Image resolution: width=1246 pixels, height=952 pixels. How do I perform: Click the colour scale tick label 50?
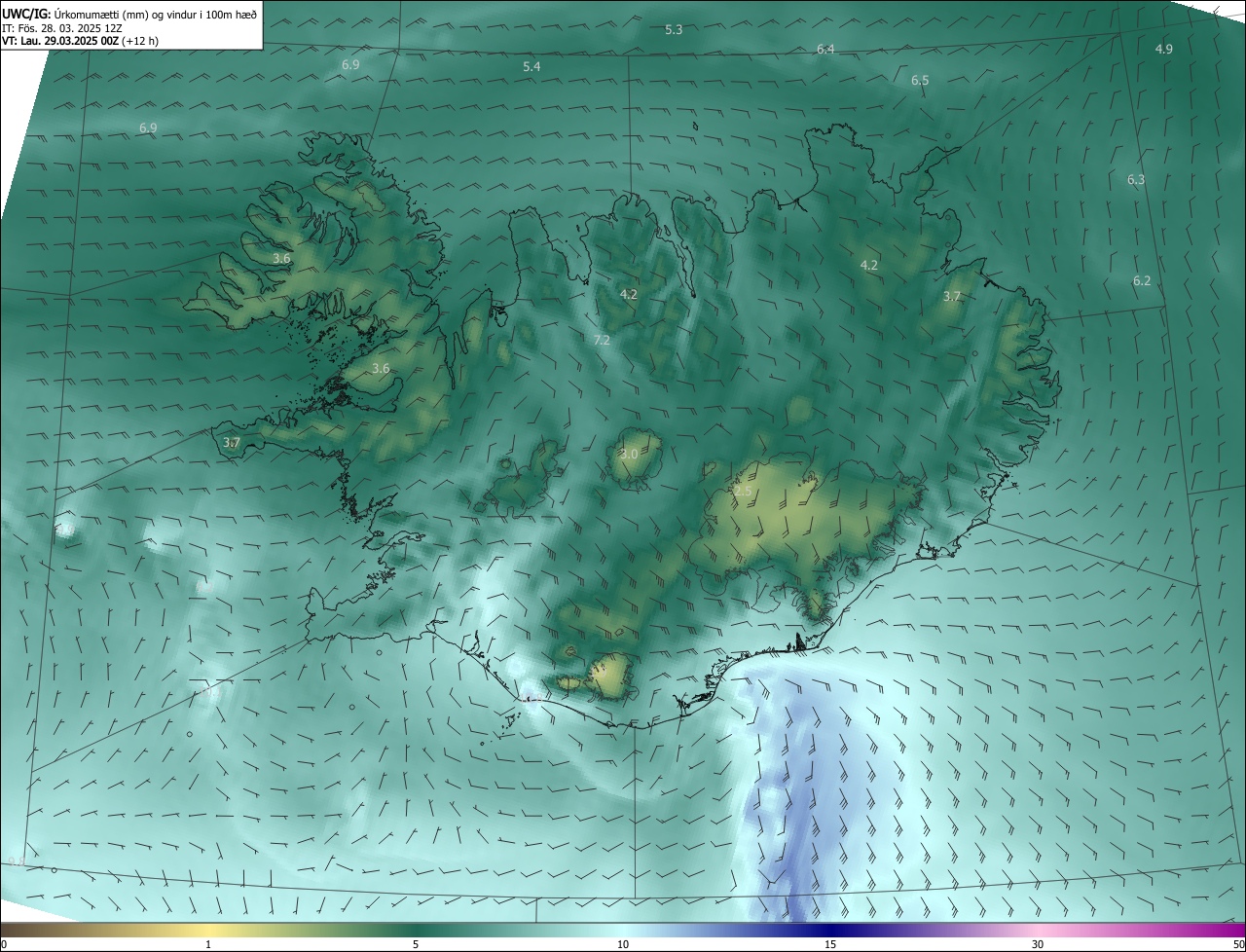pyautogui.click(x=1238, y=944)
